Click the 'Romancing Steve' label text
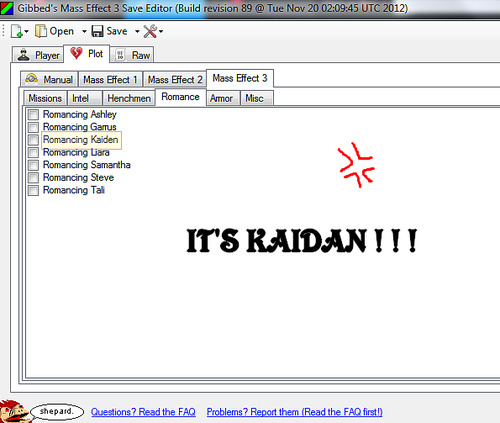This screenshot has height=423, width=500. click(79, 177)
